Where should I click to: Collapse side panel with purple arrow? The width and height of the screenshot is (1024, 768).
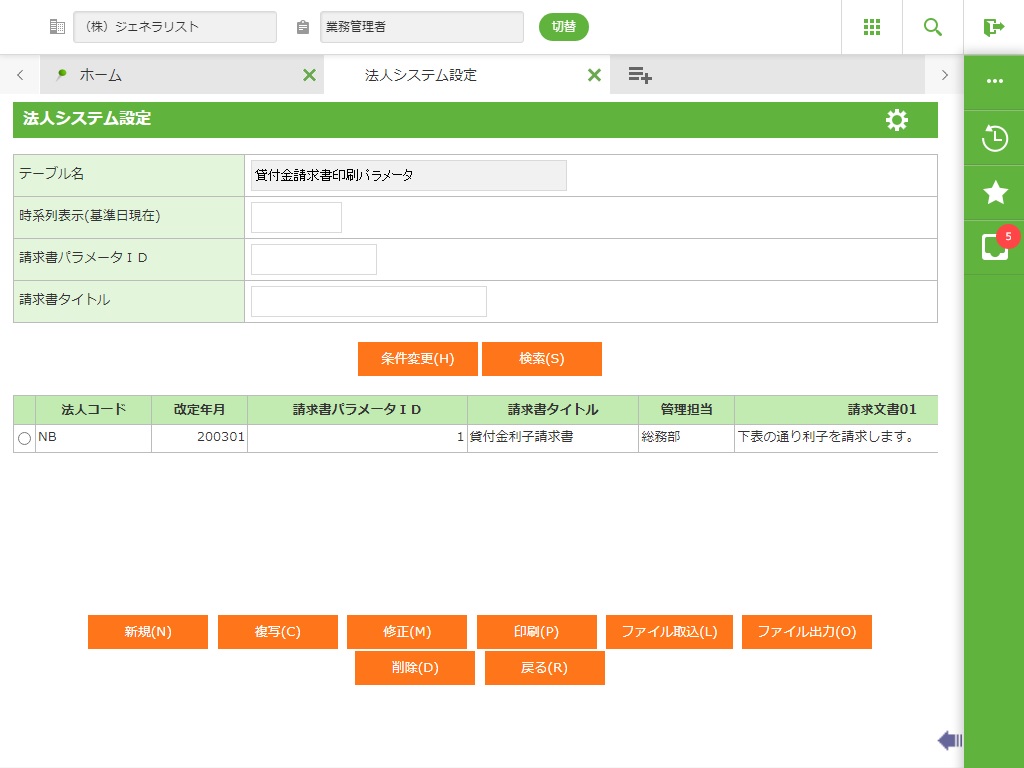(x=949, y=740)
